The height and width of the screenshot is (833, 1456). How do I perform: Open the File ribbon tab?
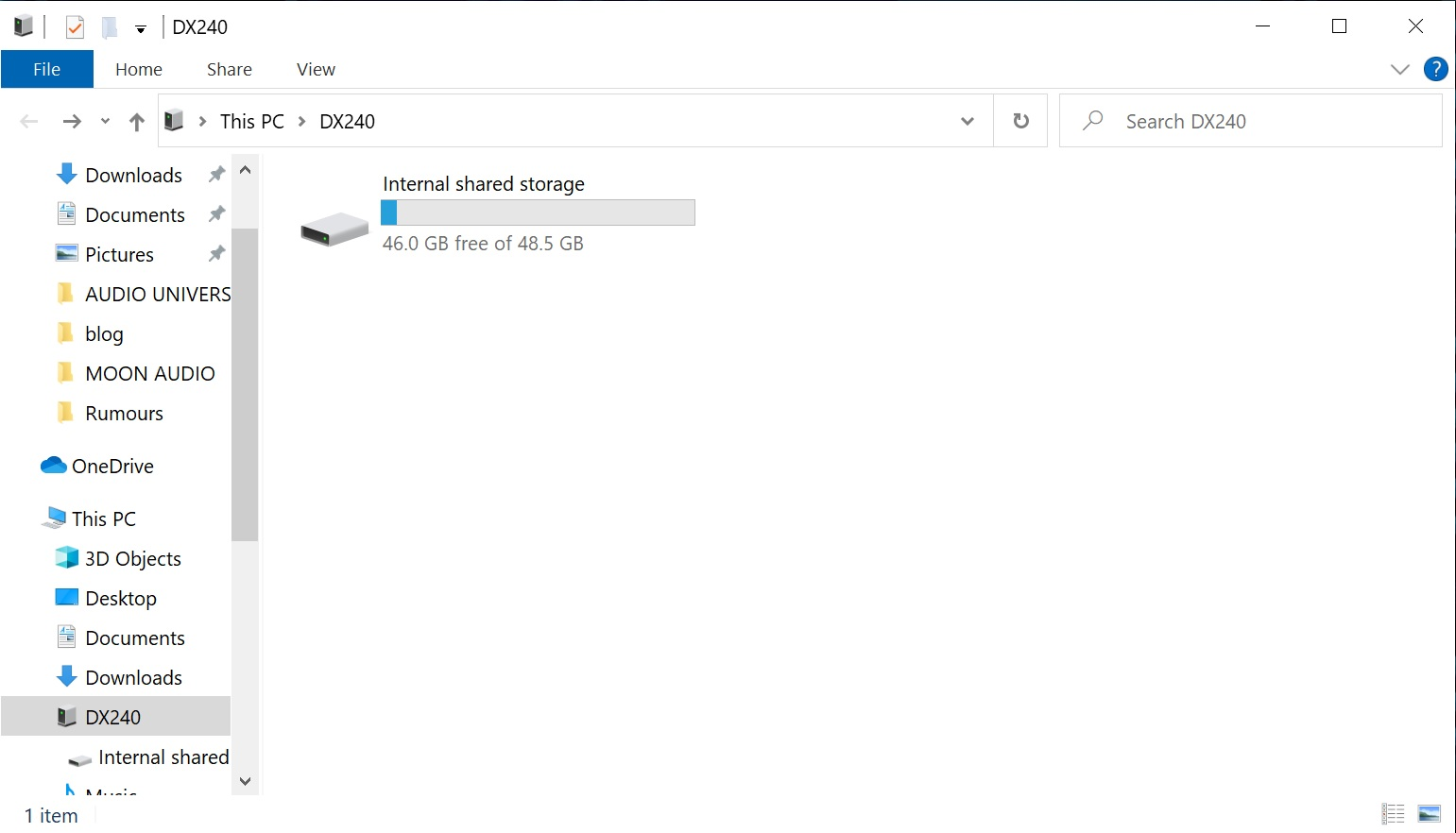pos(46,69)
